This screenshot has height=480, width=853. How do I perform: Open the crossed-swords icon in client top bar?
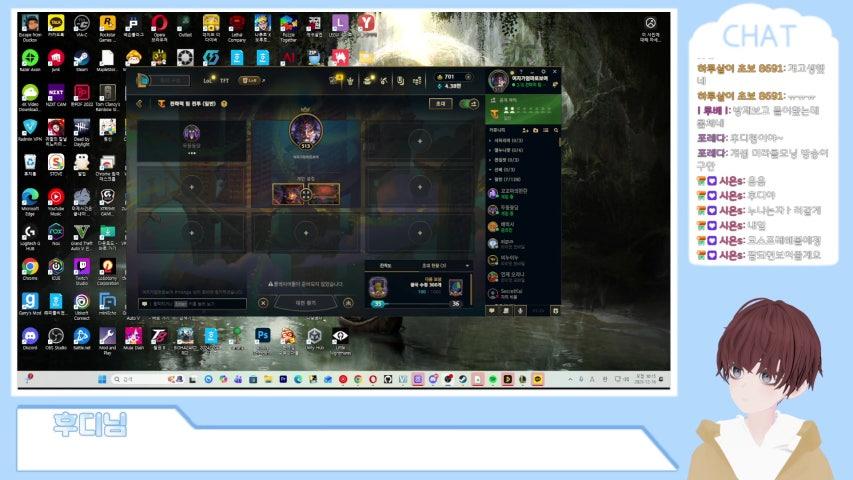tap(384, 81)
